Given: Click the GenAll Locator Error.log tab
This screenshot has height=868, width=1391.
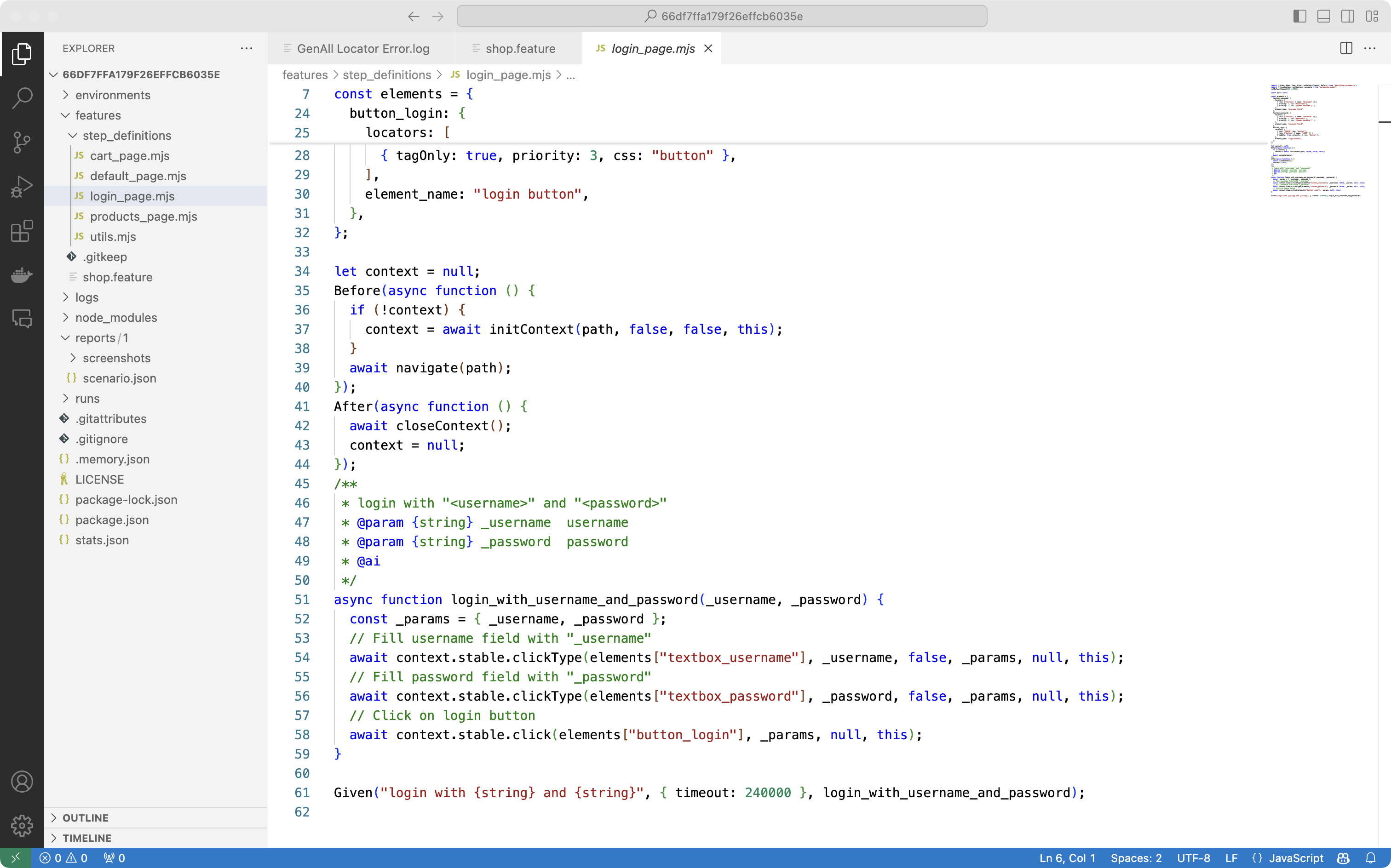Looking at the screenshot, I should click(x=363, y=48).
